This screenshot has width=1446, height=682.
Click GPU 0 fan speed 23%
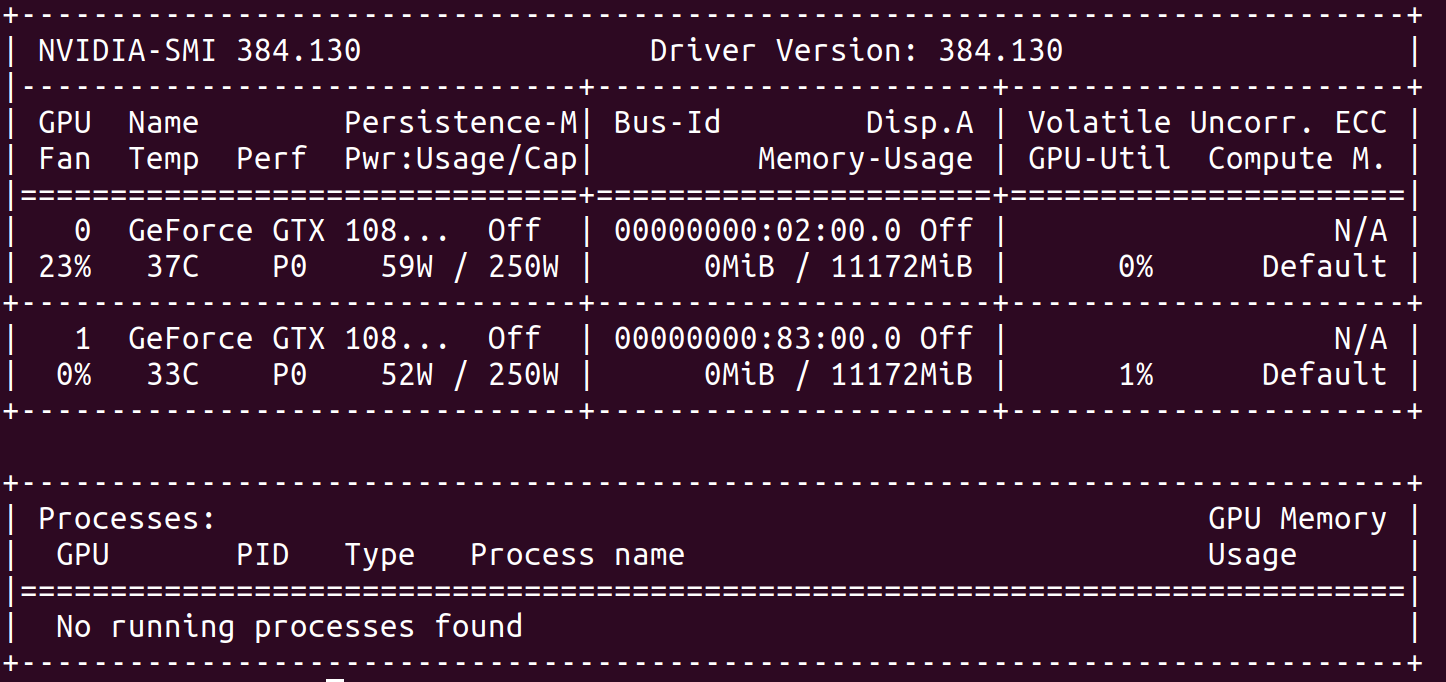(x=65, y=267)
